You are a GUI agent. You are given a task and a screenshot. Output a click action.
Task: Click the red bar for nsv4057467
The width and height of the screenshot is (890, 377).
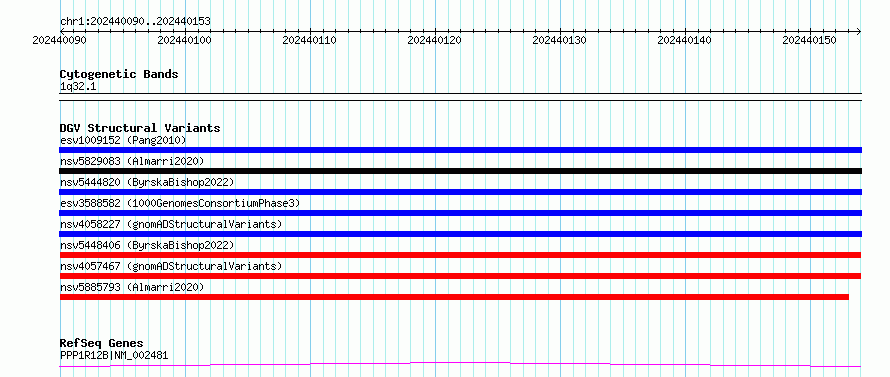(460, 276)
